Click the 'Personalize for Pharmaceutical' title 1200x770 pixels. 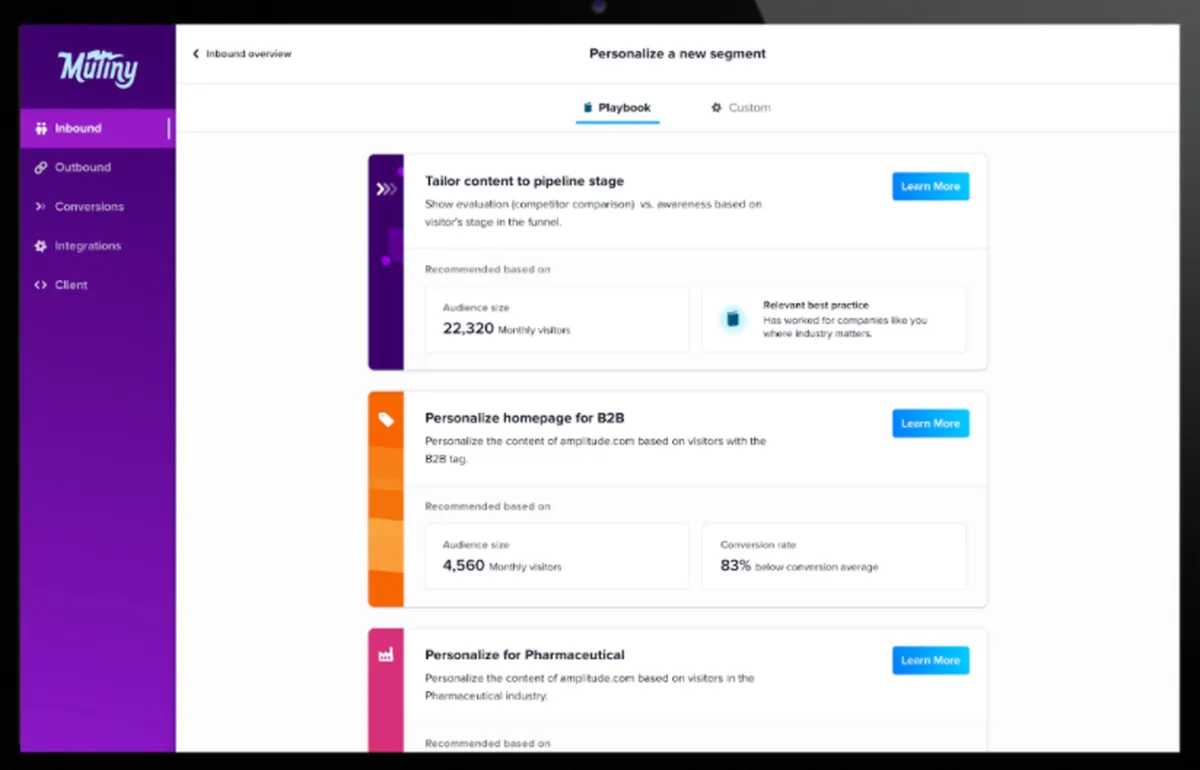pos(524,655)
